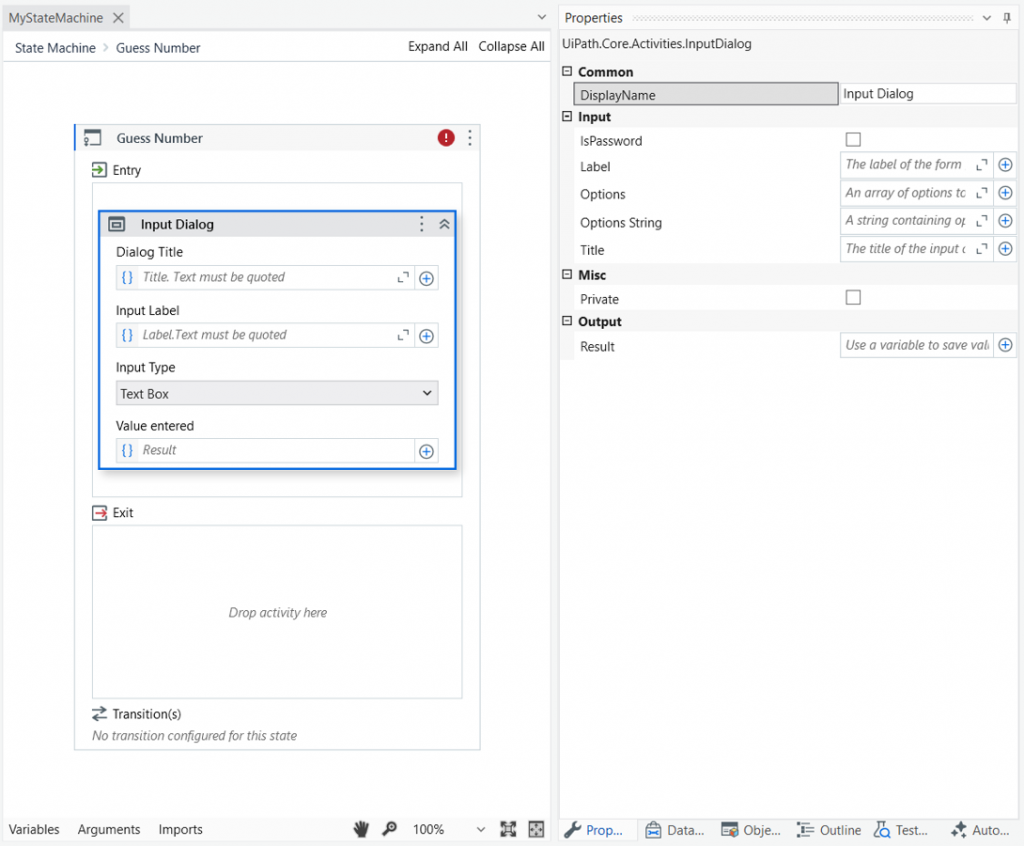The height and width of the screenshot is (846, 1024).
Task: Click the red validation error icon on Guess Number
Action: (x=446, y=138)
